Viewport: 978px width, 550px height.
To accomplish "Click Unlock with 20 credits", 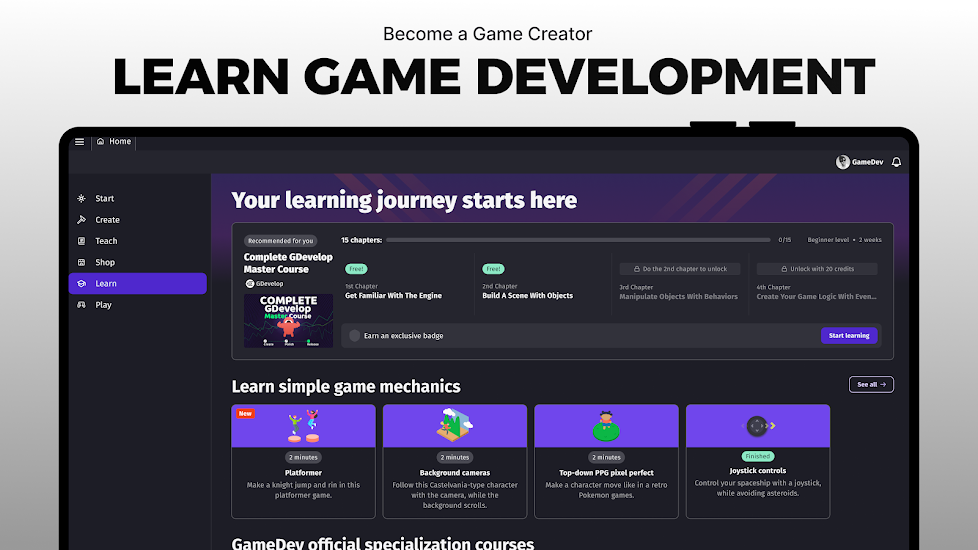I will click(817, 269).
